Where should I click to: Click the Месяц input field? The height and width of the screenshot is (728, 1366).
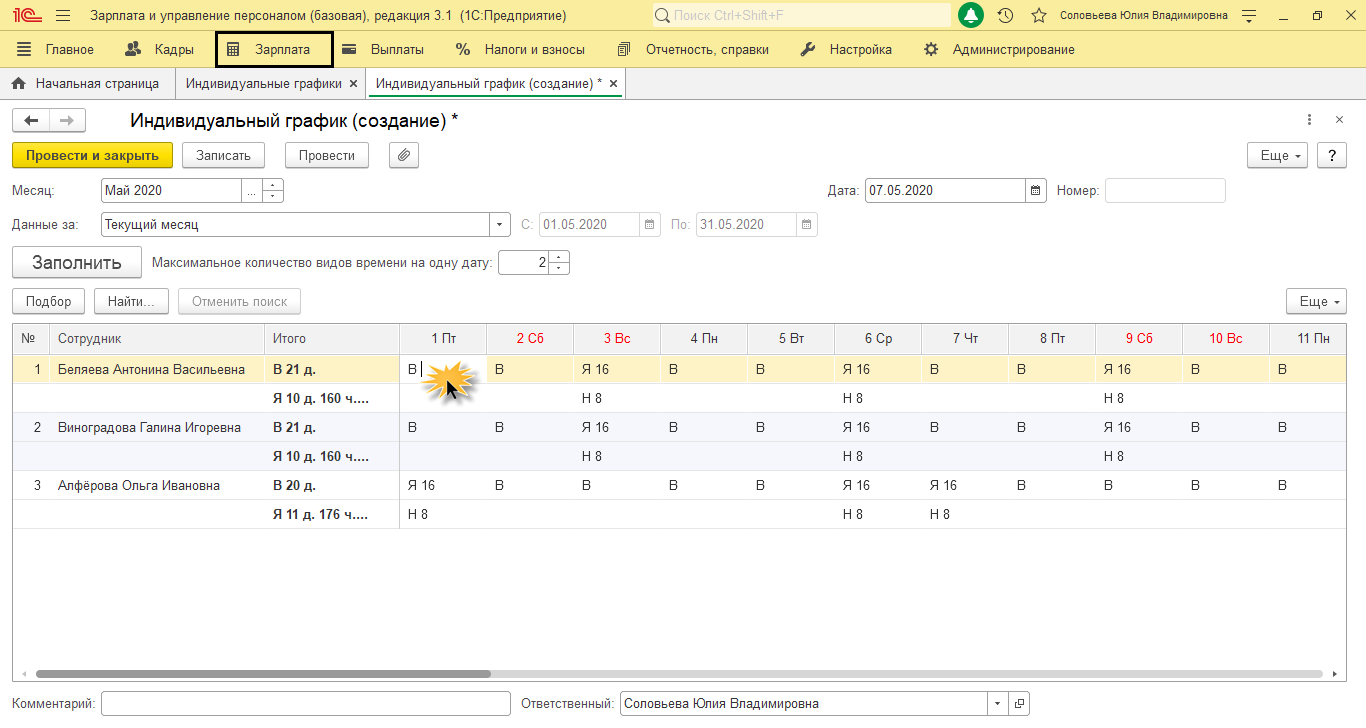tap(171, 190)
